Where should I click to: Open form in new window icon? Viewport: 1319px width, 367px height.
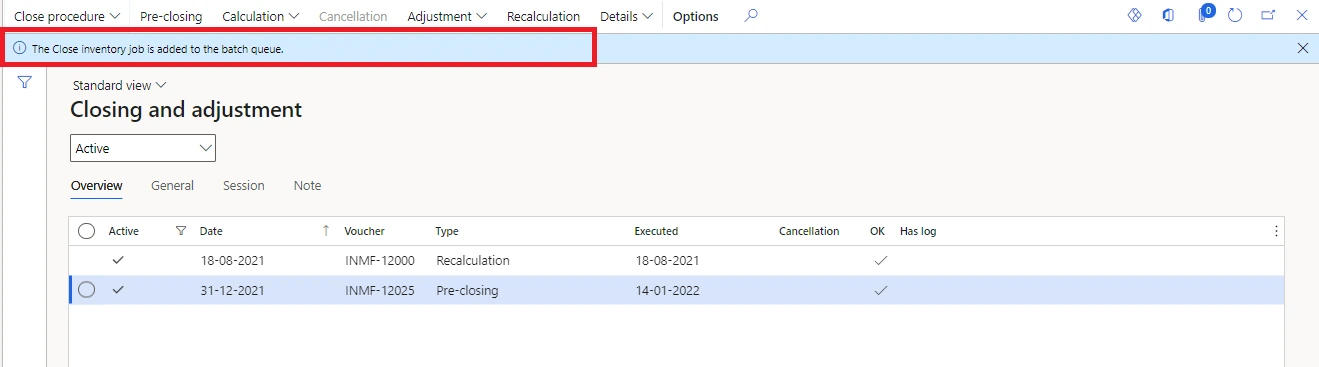tap(1268, 16)
